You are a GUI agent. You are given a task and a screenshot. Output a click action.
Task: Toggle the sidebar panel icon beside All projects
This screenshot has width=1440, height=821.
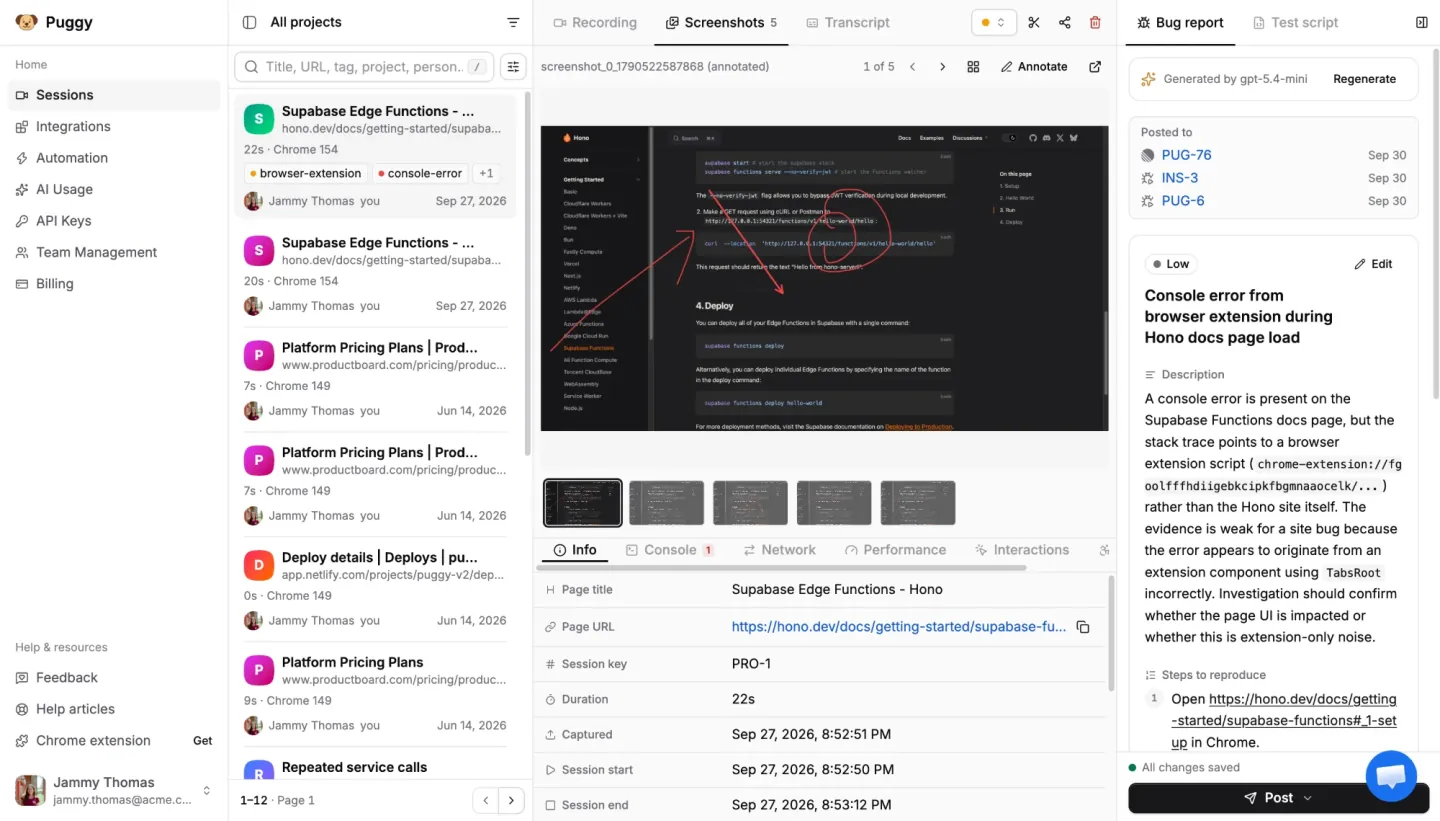tap(250, 22)
